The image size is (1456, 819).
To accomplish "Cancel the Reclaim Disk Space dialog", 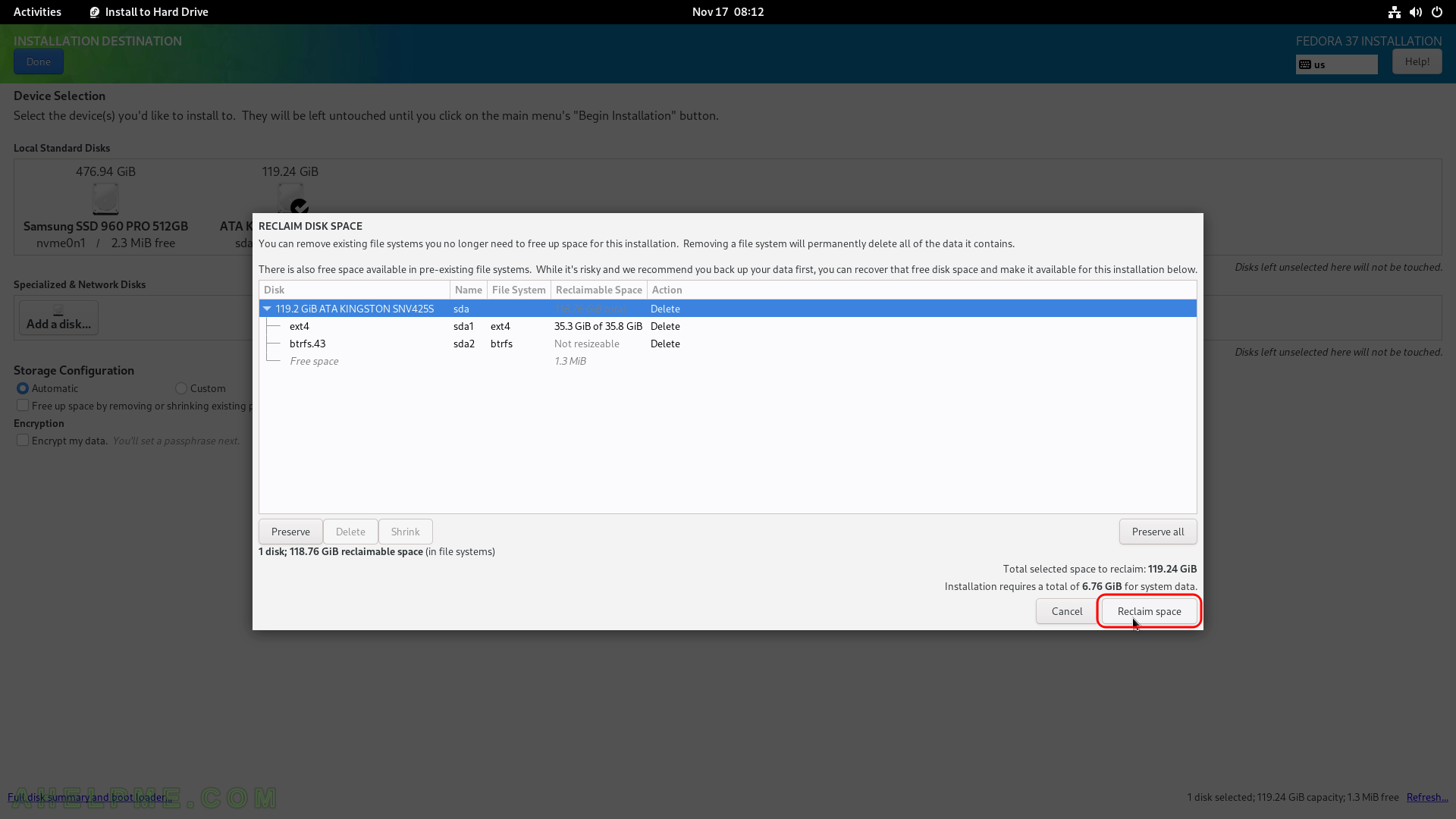I will click(1066, 611).
